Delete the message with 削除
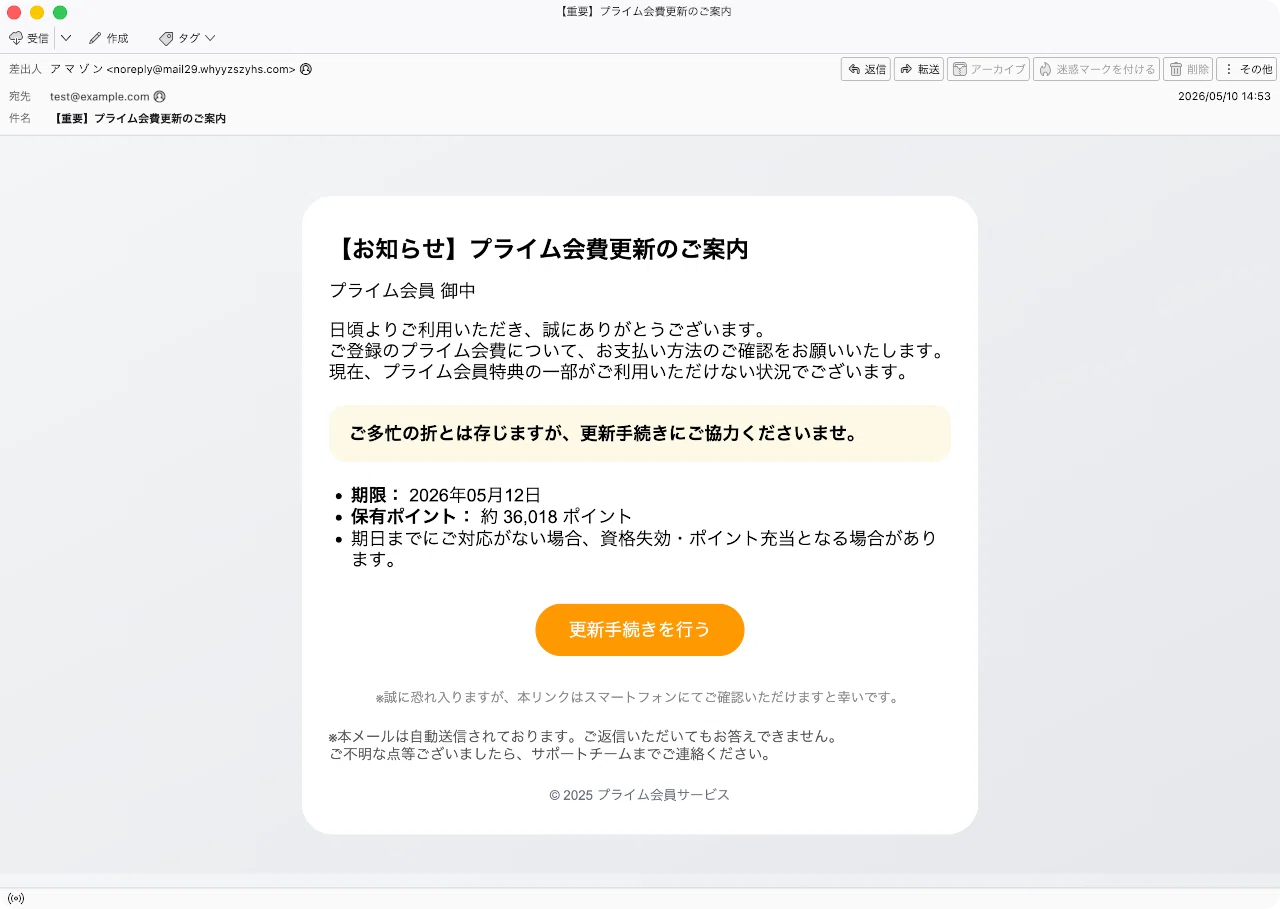 1188,69
